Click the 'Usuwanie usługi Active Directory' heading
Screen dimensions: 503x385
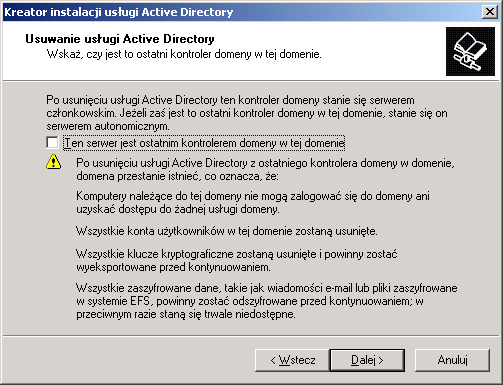coord(120,39)
